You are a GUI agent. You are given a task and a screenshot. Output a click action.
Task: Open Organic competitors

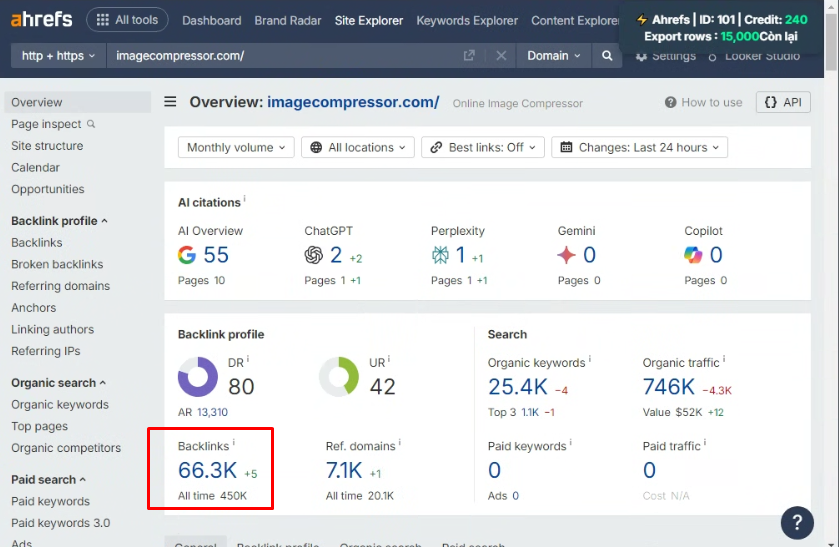(x=66, y=448)
